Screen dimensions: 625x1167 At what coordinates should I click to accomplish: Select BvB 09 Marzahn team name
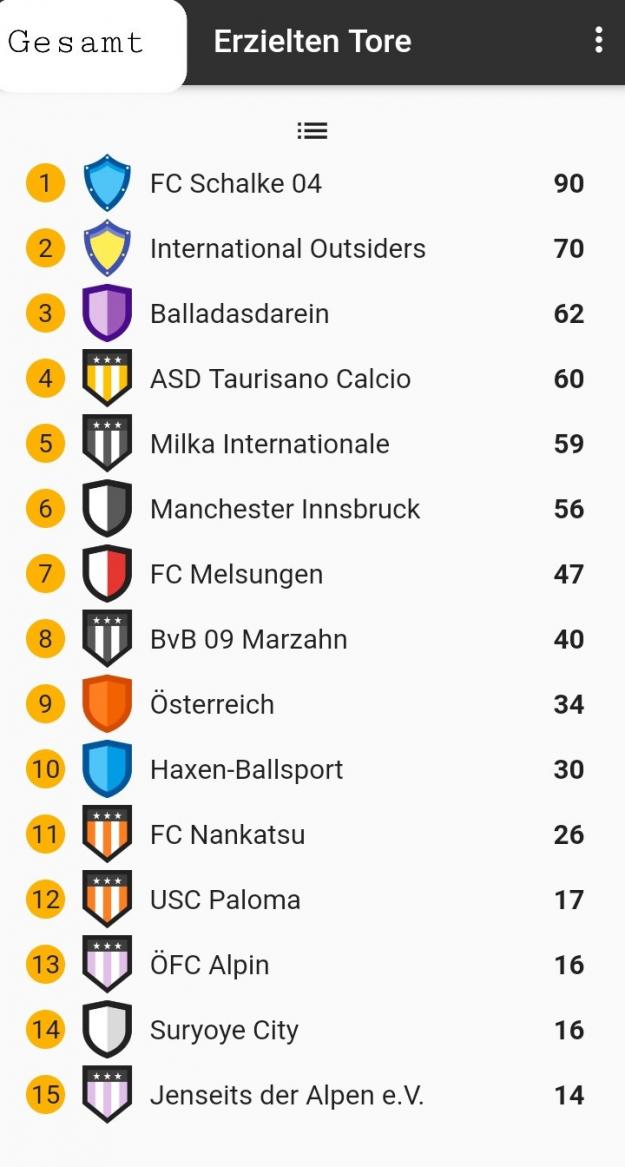click(x=248, y=639)
